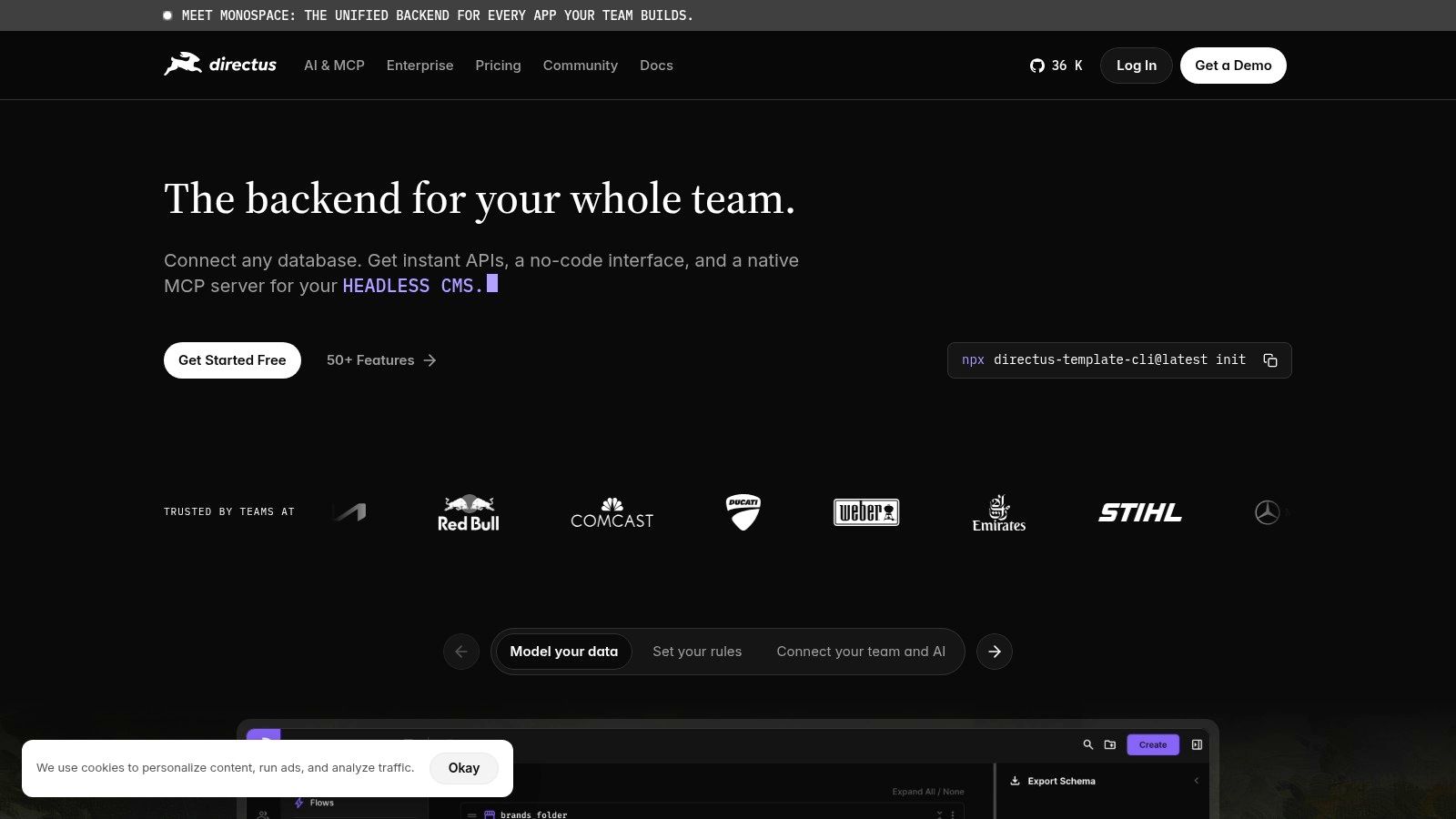The width and height of the screenshot is (1456, 819).
Task: Copy the npx command with copy icon
Action: pos(1270,360)
